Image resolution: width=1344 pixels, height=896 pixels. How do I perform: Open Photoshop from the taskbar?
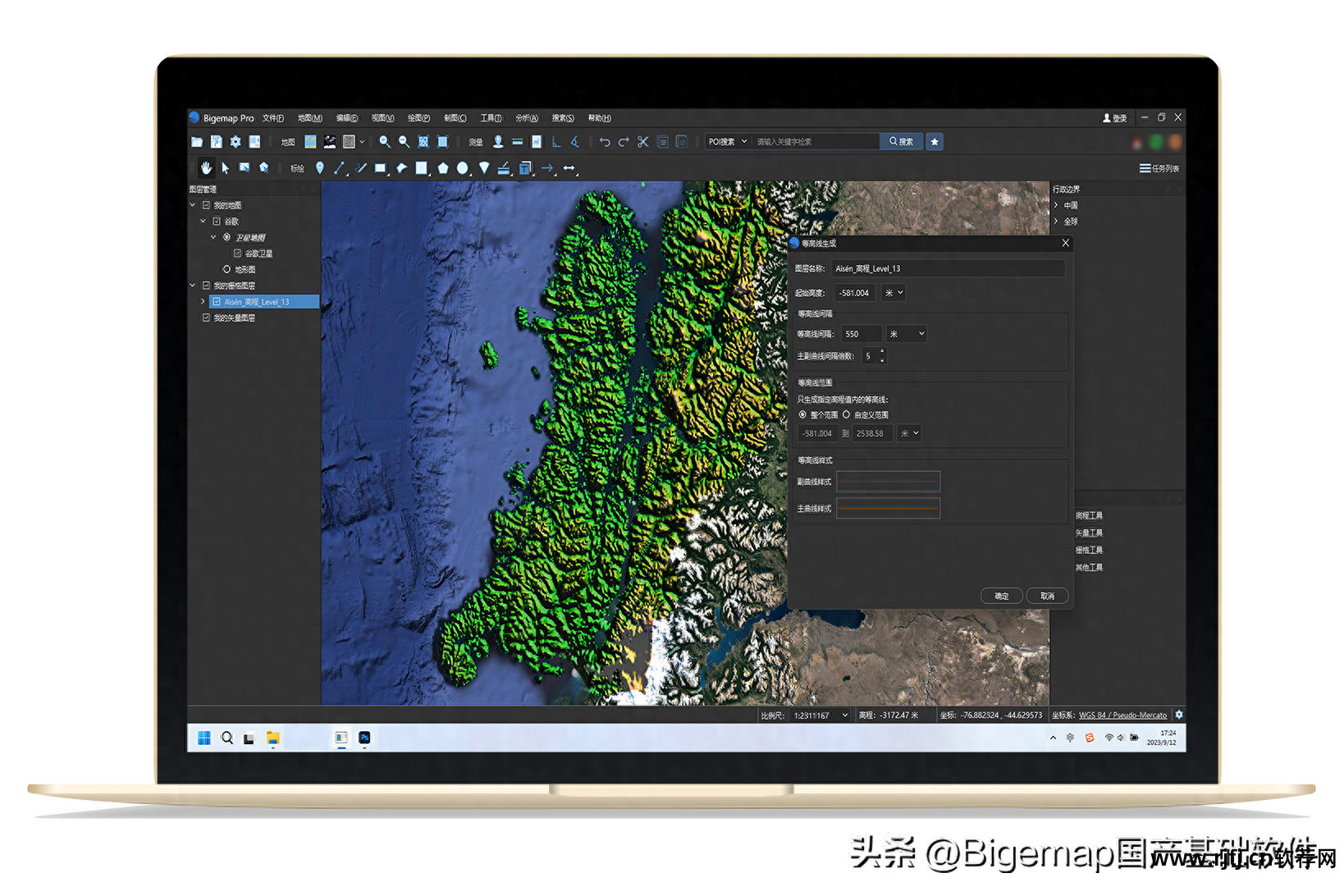[364, 738]
